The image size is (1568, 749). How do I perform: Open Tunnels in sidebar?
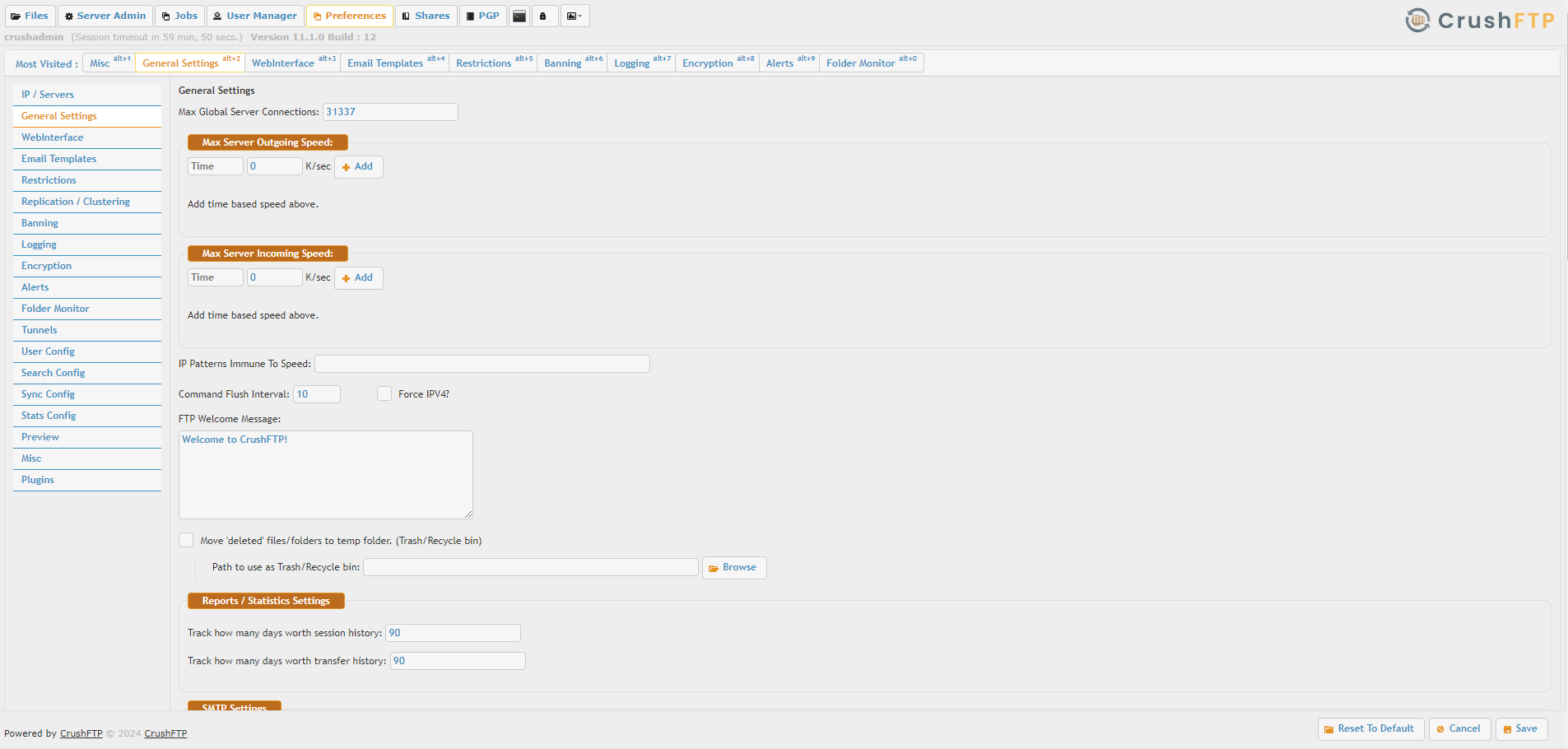[87, 330]
